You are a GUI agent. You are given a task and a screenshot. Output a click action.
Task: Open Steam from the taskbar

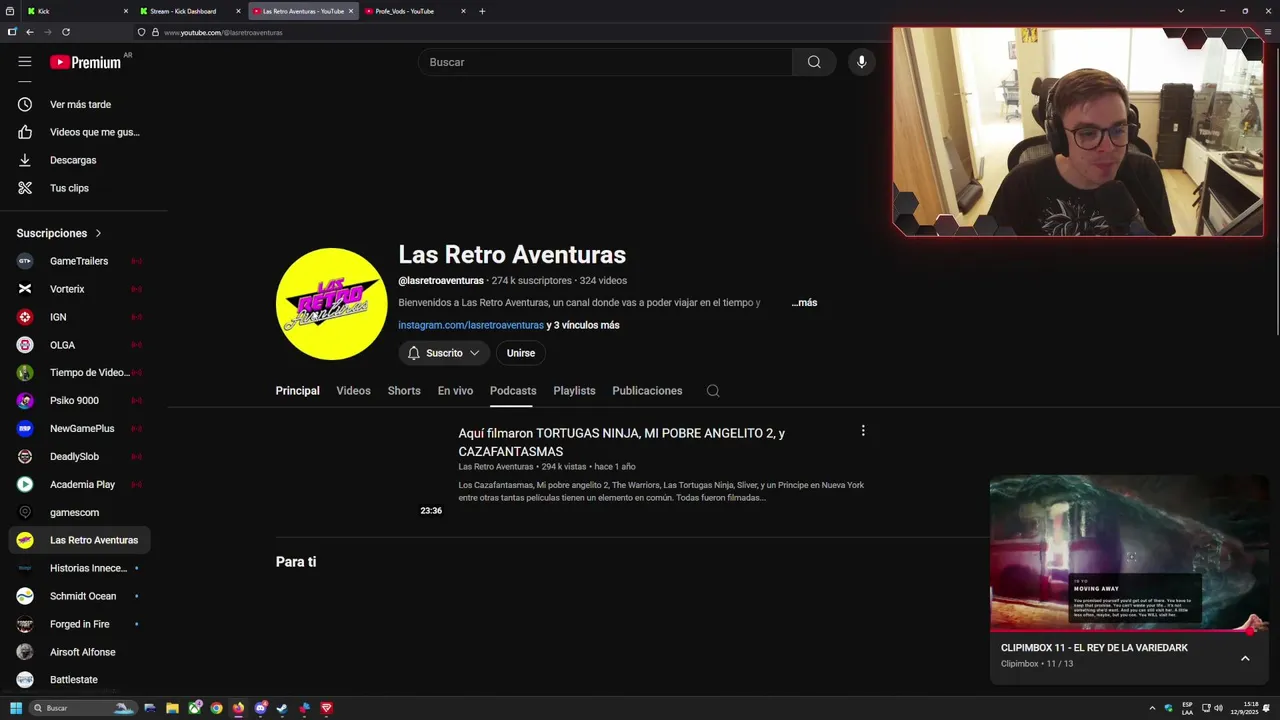[x=282, y=708]
